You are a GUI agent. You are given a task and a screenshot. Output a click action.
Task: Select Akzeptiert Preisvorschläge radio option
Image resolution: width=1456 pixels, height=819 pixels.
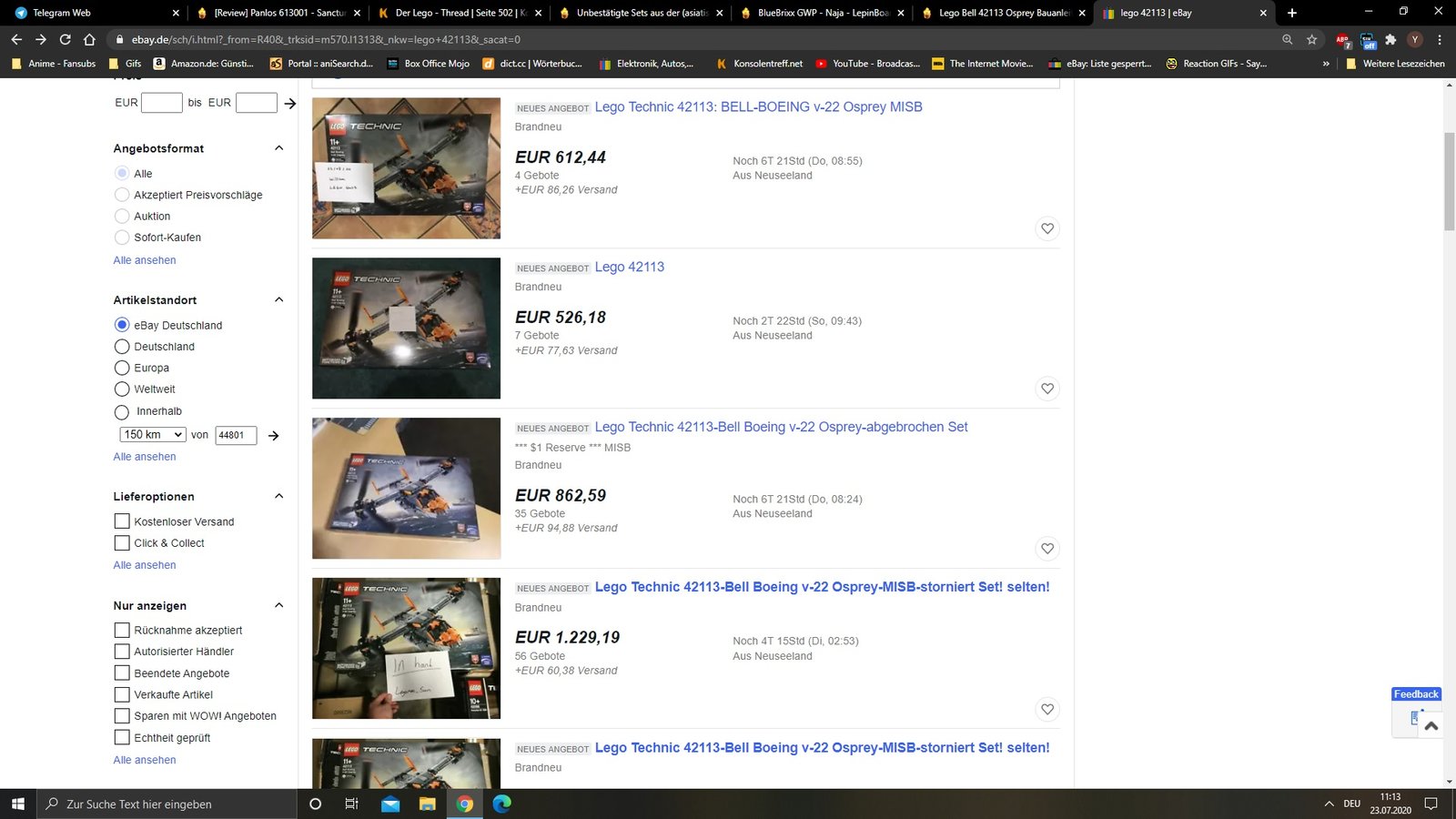pyautogui.click(x=122, y=195)
